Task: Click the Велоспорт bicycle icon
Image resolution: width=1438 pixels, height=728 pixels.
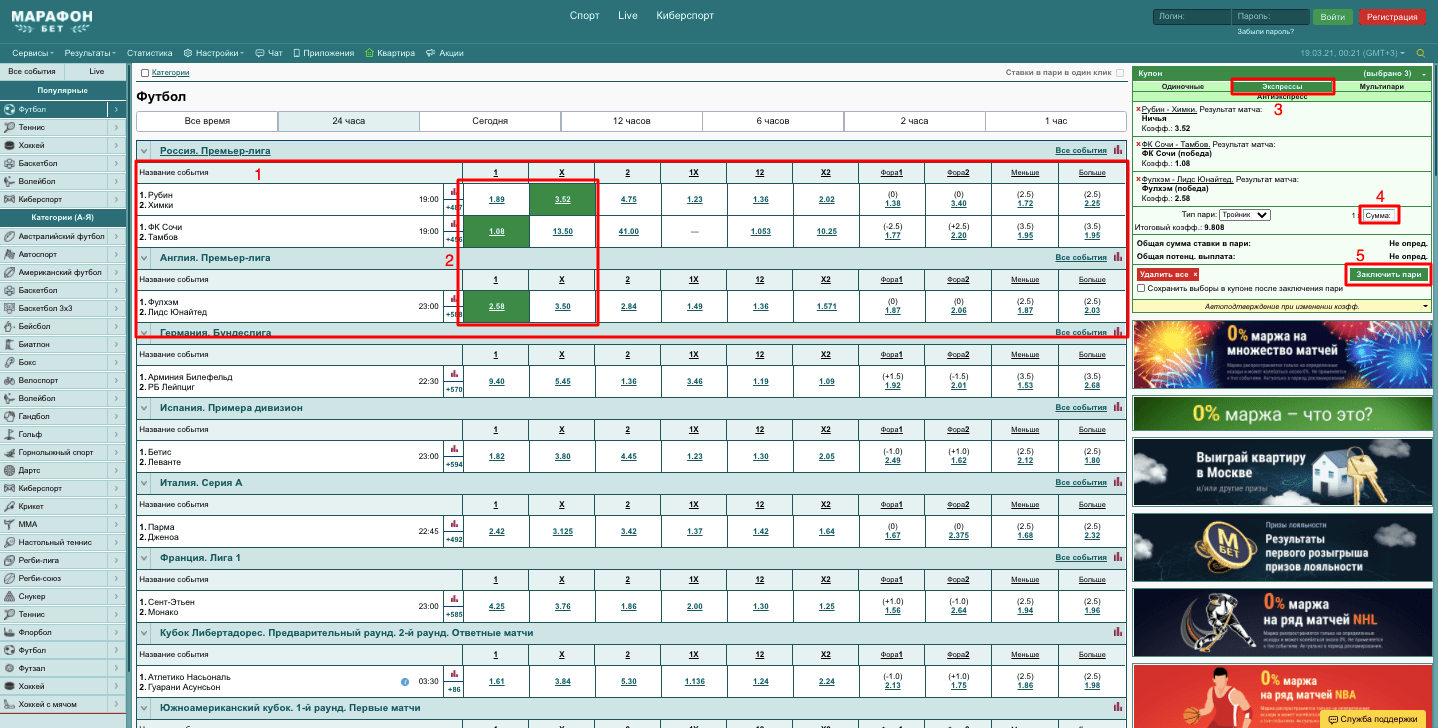Action: [10, 380]
